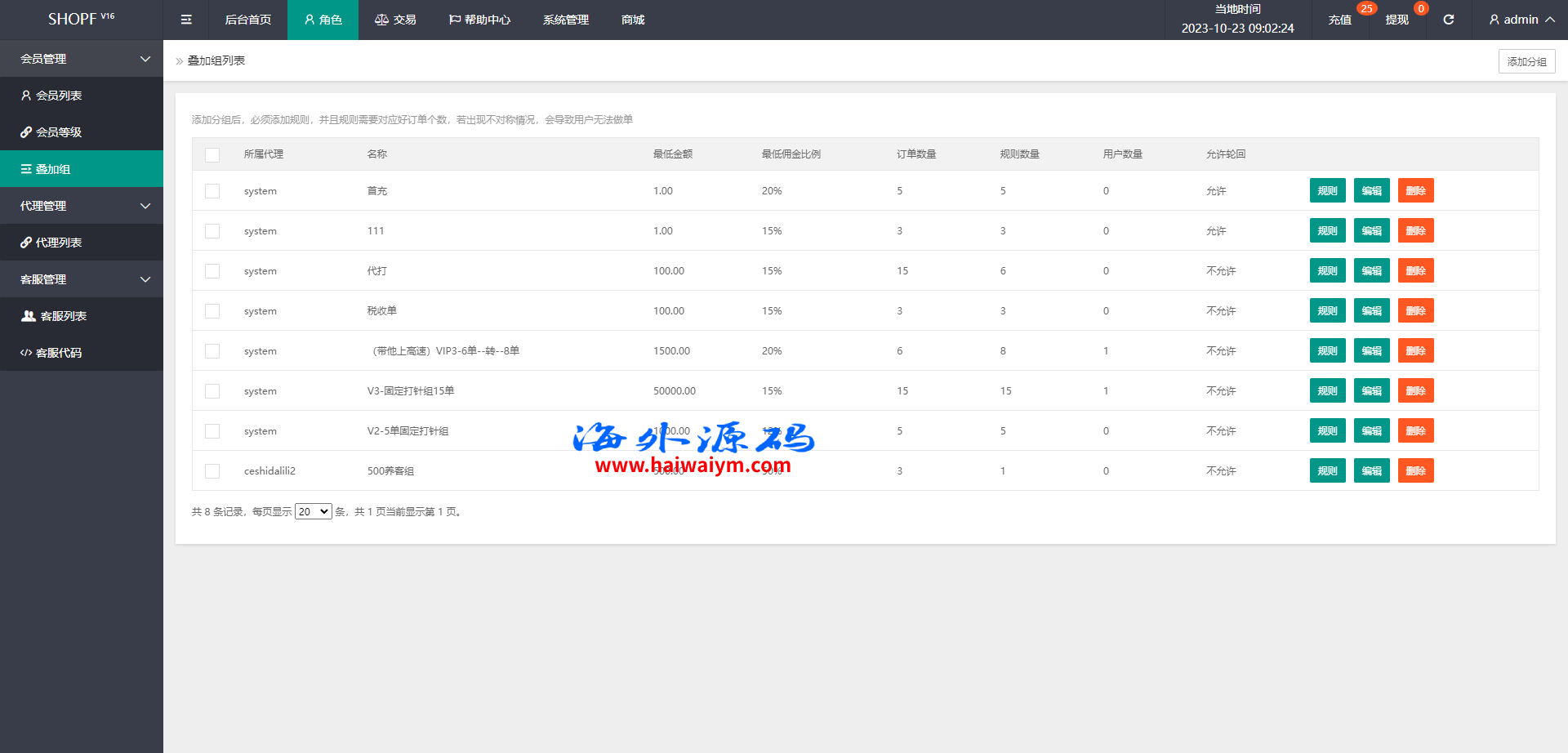Open 会员列表 in the sidebar
The width and height of the screenshot is (1568, 753).
point(59,96)
